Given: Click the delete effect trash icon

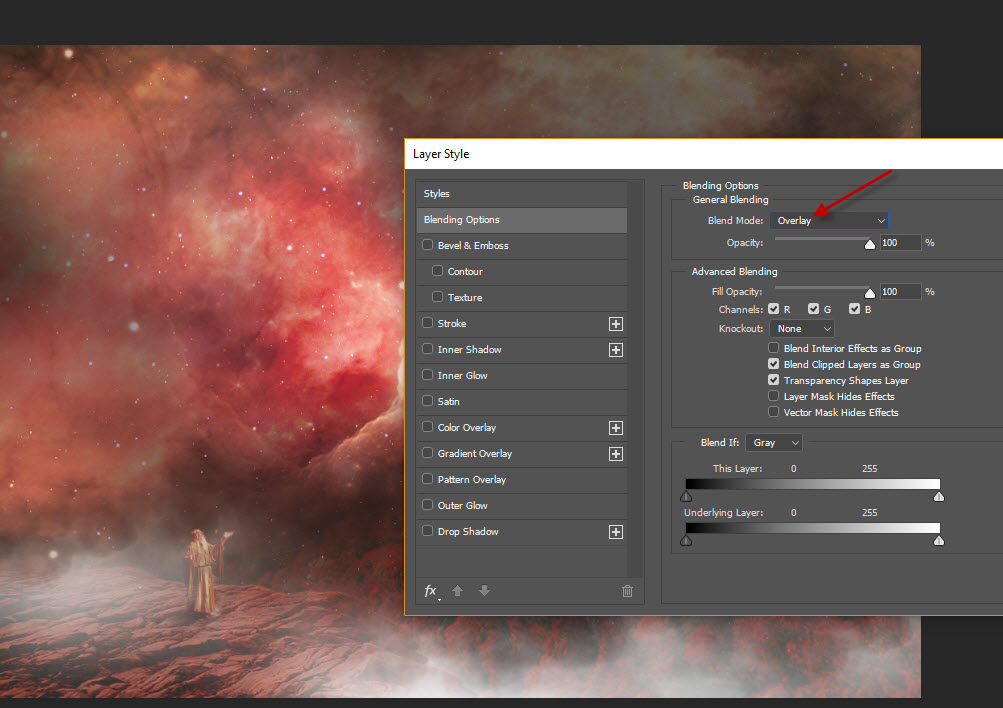Looking at the screenshot, I should [x=627, y=591].
